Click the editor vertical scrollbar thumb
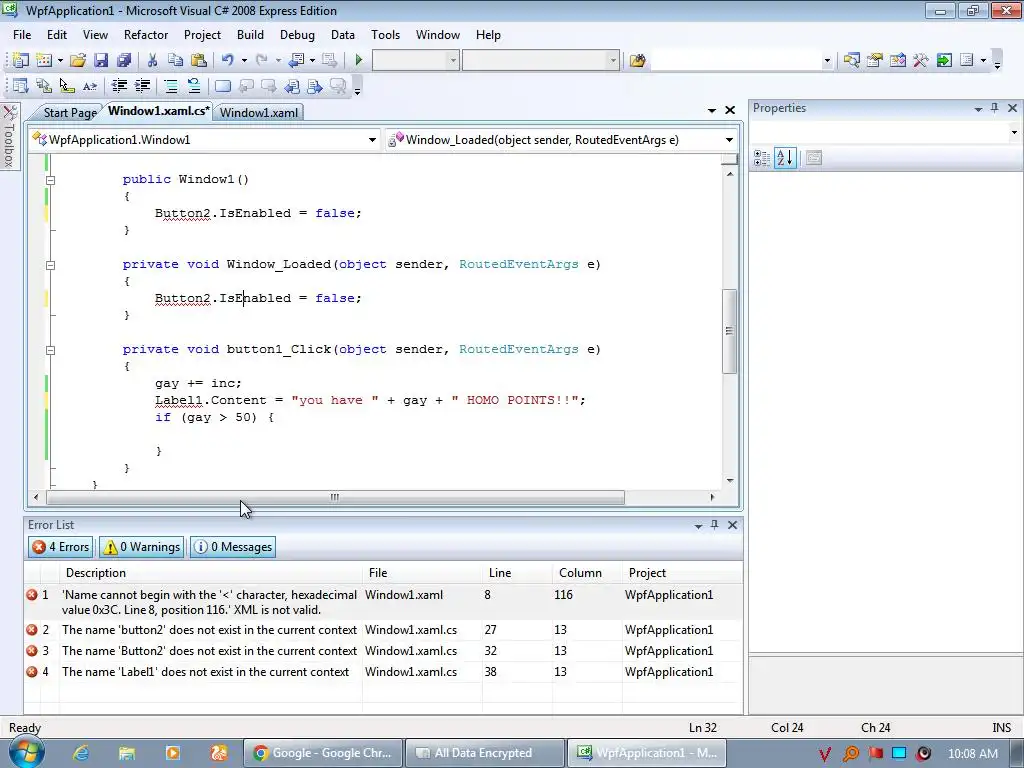This screenshot has width=1024, height=768. pyautogui.click(x=729, y=331)
